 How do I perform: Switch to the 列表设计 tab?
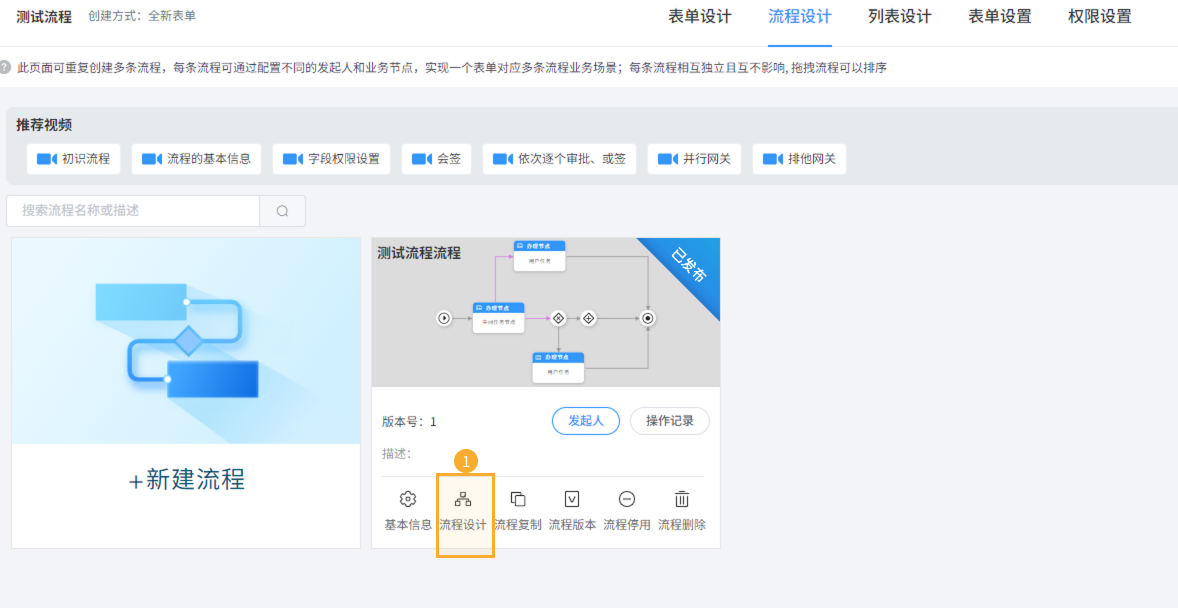900,17
